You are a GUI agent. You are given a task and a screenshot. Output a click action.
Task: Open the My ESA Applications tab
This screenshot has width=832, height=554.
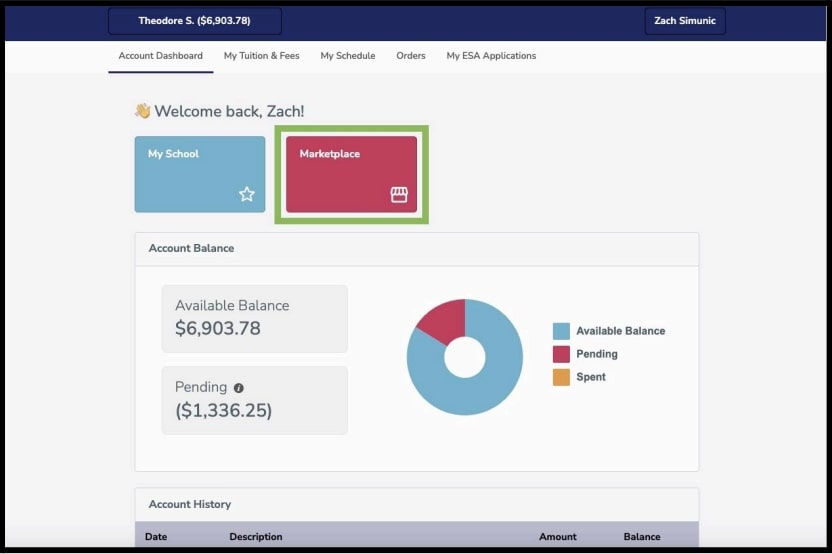(x=491, y=56)
